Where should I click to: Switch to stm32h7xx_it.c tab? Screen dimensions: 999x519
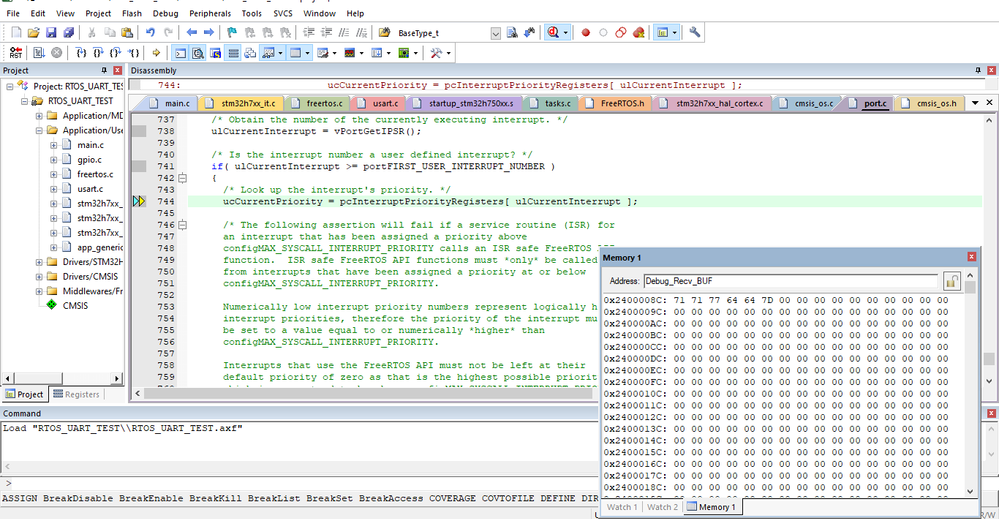[x=241, y=103]
